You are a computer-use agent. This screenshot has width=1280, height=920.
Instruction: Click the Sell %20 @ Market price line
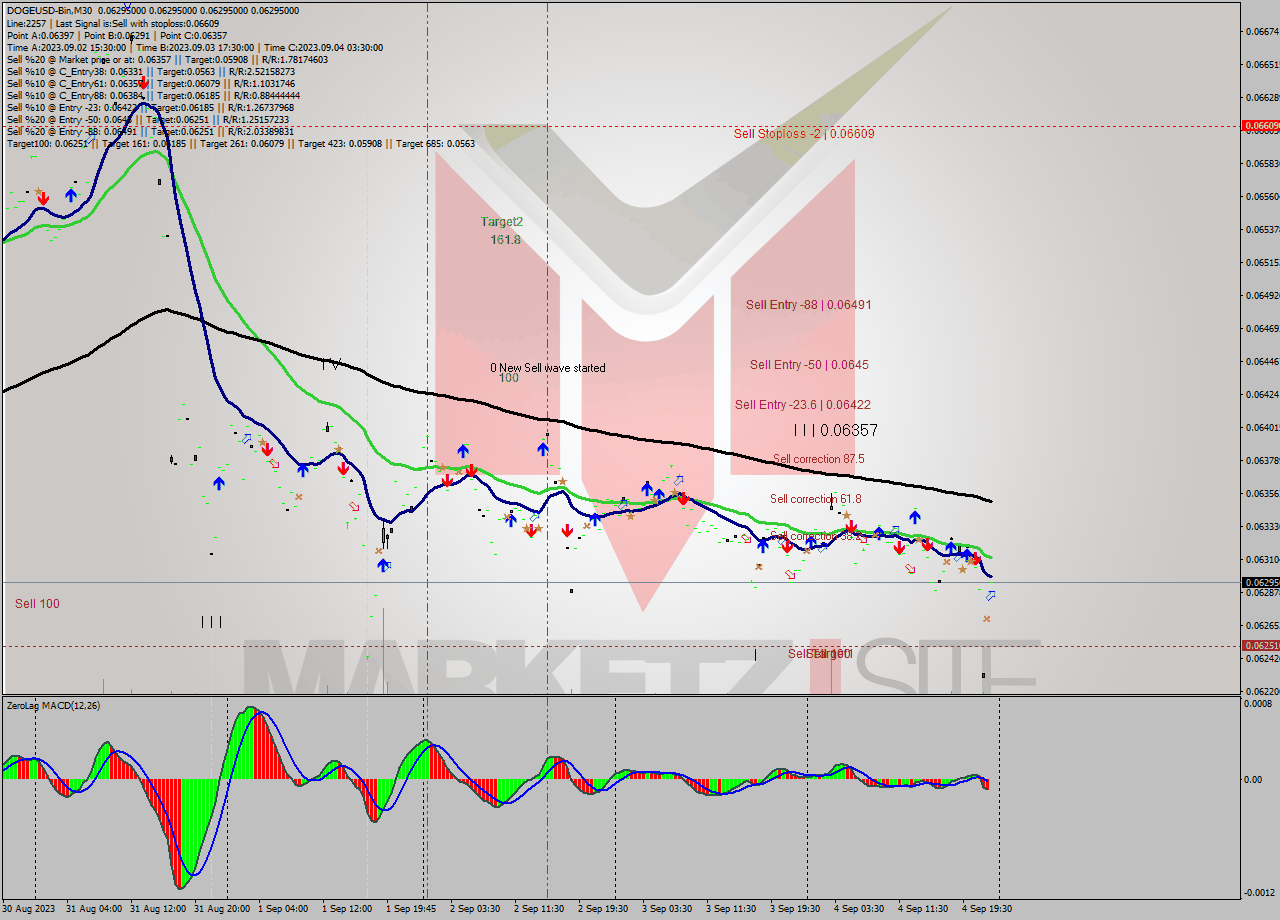(167, 59)
